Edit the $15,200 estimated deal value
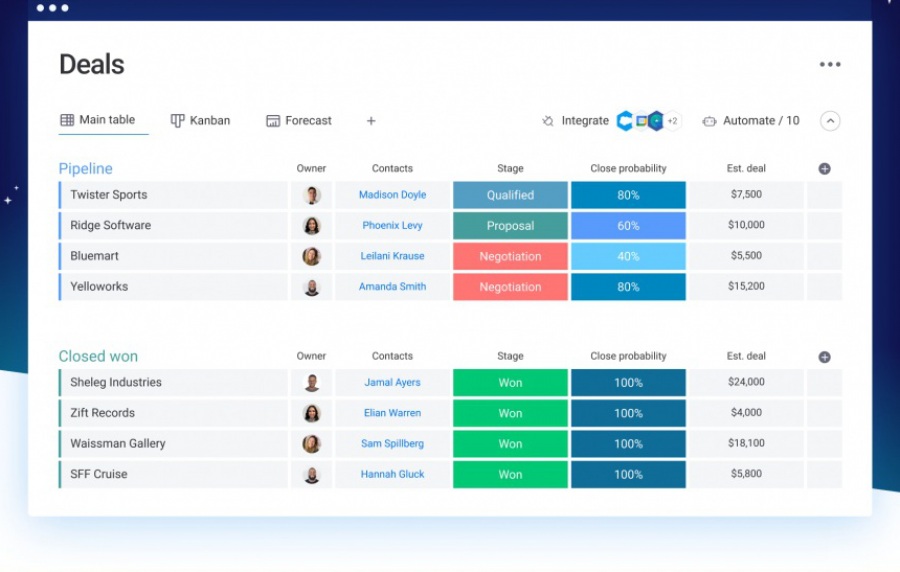This screenshot has height=572, width=900. (x=746, y=286)
